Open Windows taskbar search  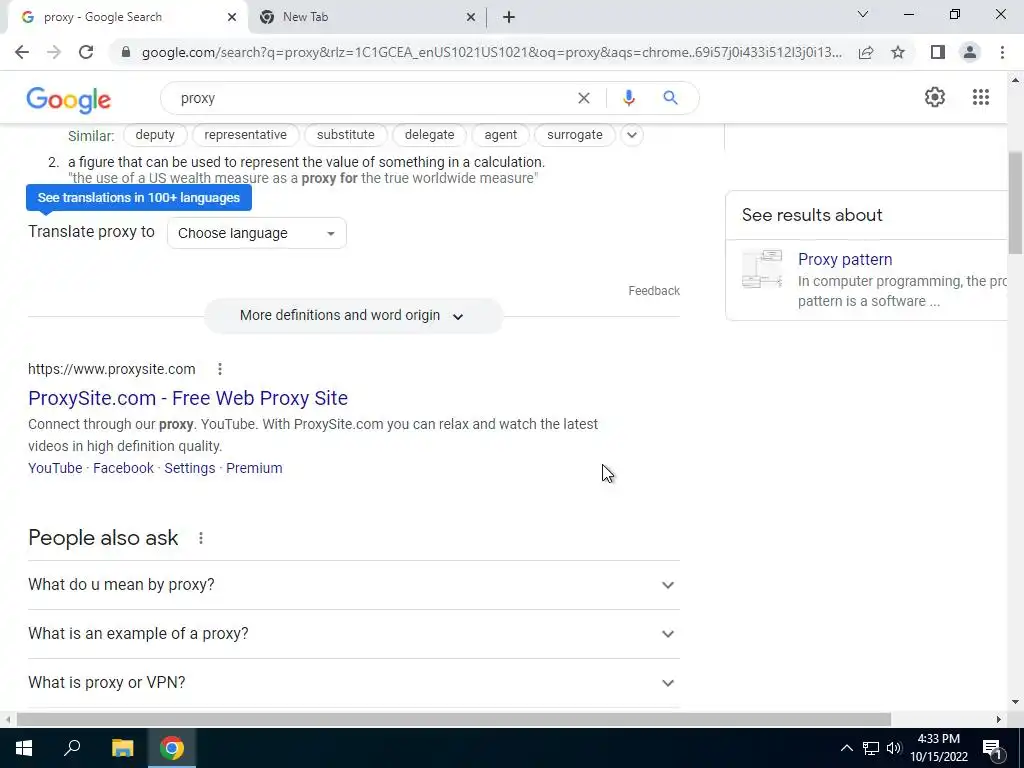(72, 748)
